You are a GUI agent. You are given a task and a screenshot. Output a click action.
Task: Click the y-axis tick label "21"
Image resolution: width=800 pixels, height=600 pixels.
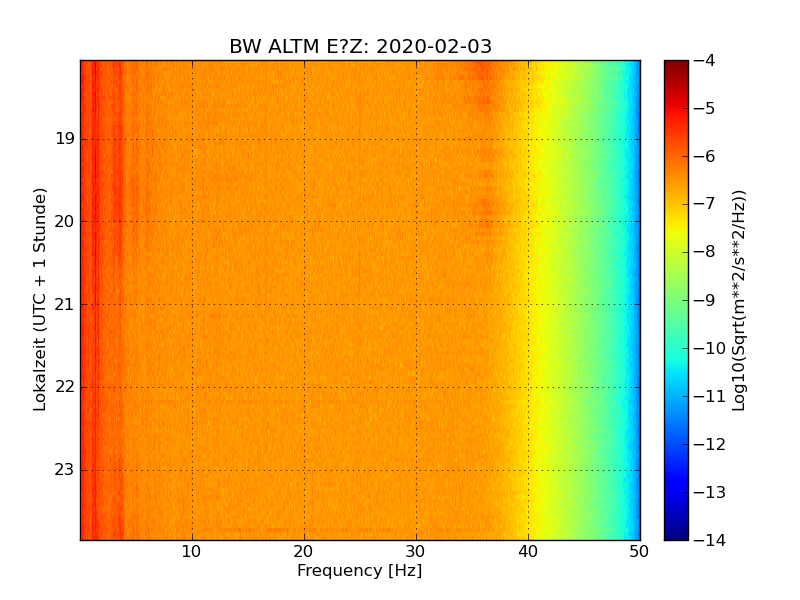click(64, 305)
